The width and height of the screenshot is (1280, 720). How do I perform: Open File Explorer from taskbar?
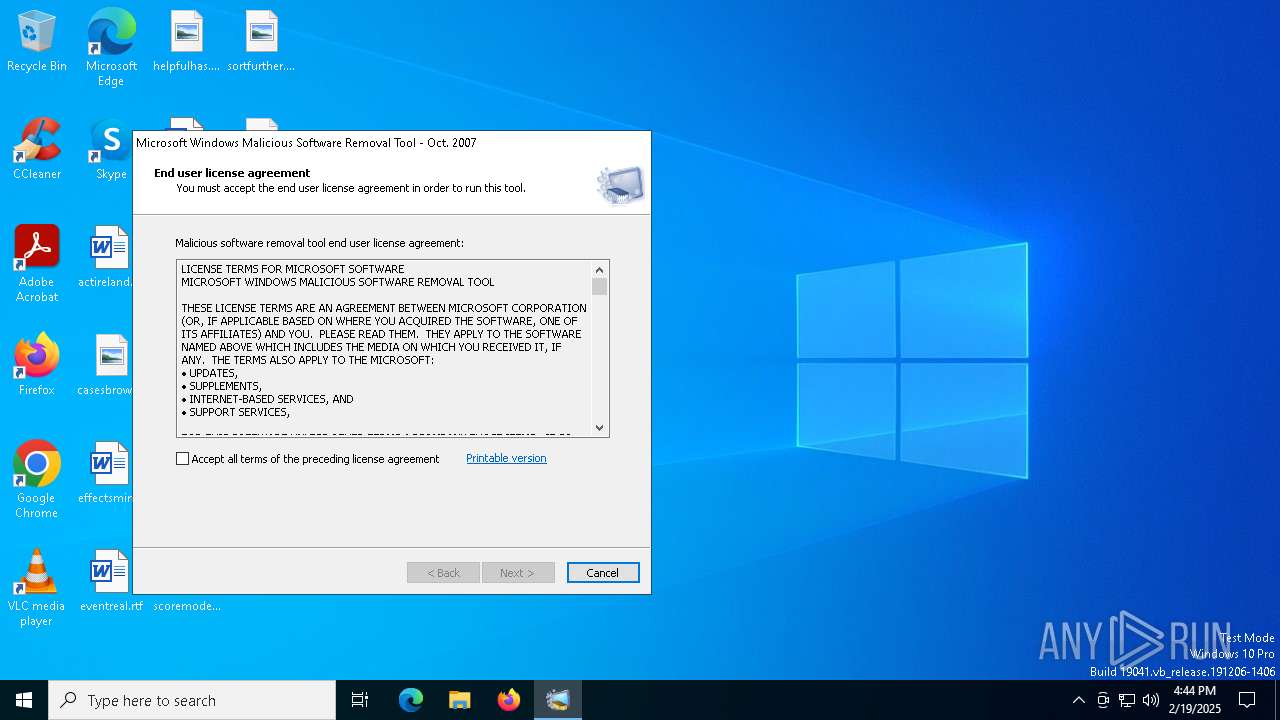point(460,700)
